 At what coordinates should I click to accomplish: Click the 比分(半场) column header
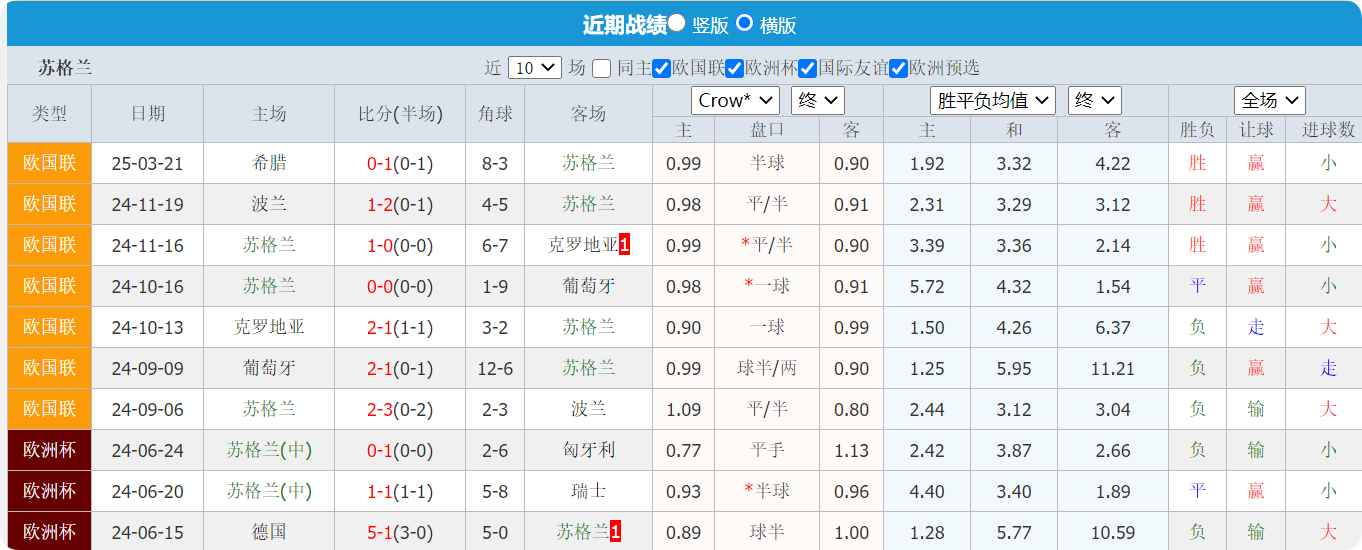pos(400,114)
